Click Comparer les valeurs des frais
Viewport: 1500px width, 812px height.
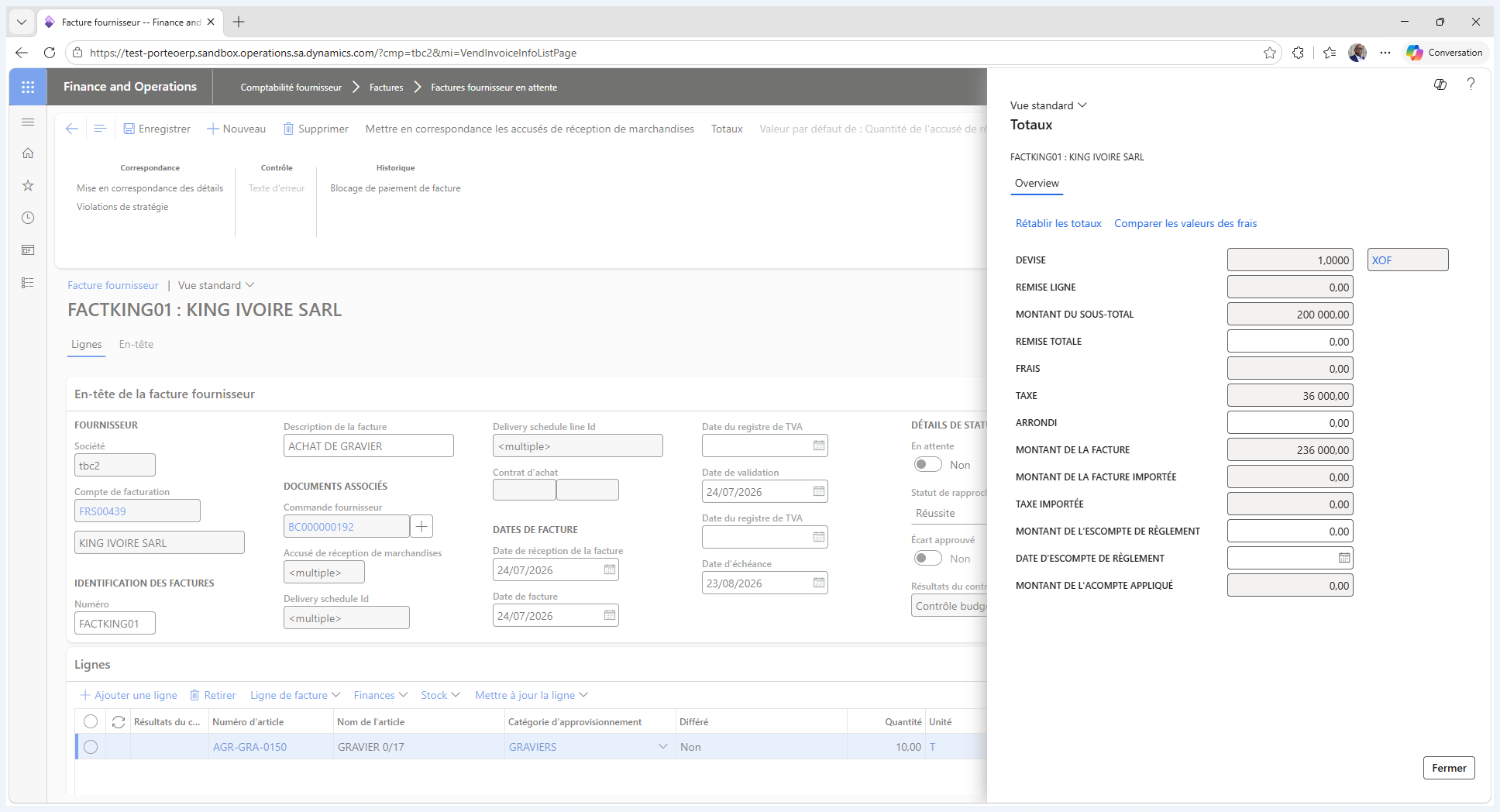point(1185,223)
